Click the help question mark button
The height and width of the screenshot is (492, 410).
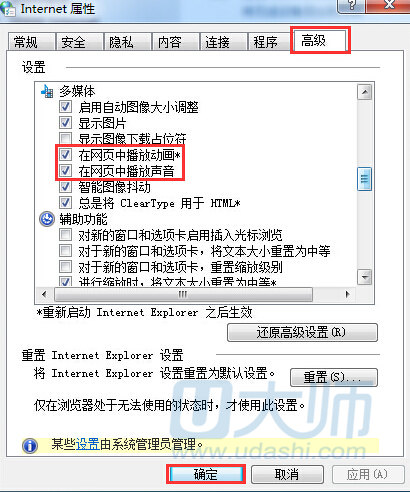352,6
